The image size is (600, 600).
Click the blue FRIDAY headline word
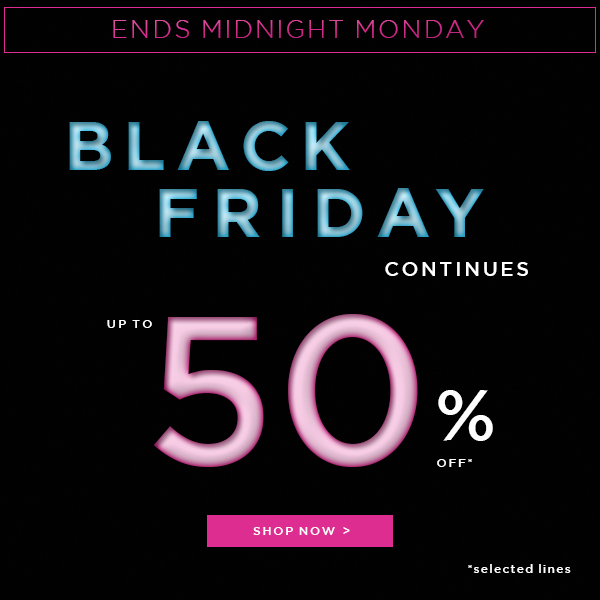322,213
